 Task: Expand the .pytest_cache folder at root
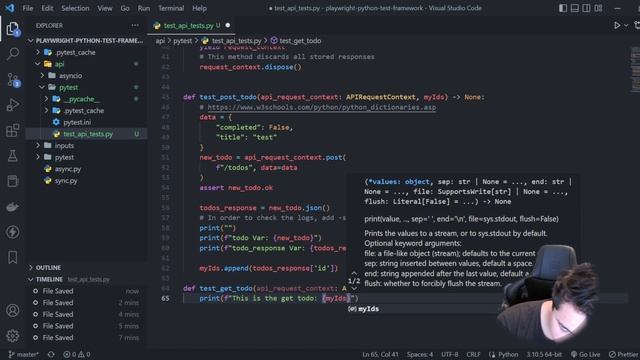coord(86,52)
